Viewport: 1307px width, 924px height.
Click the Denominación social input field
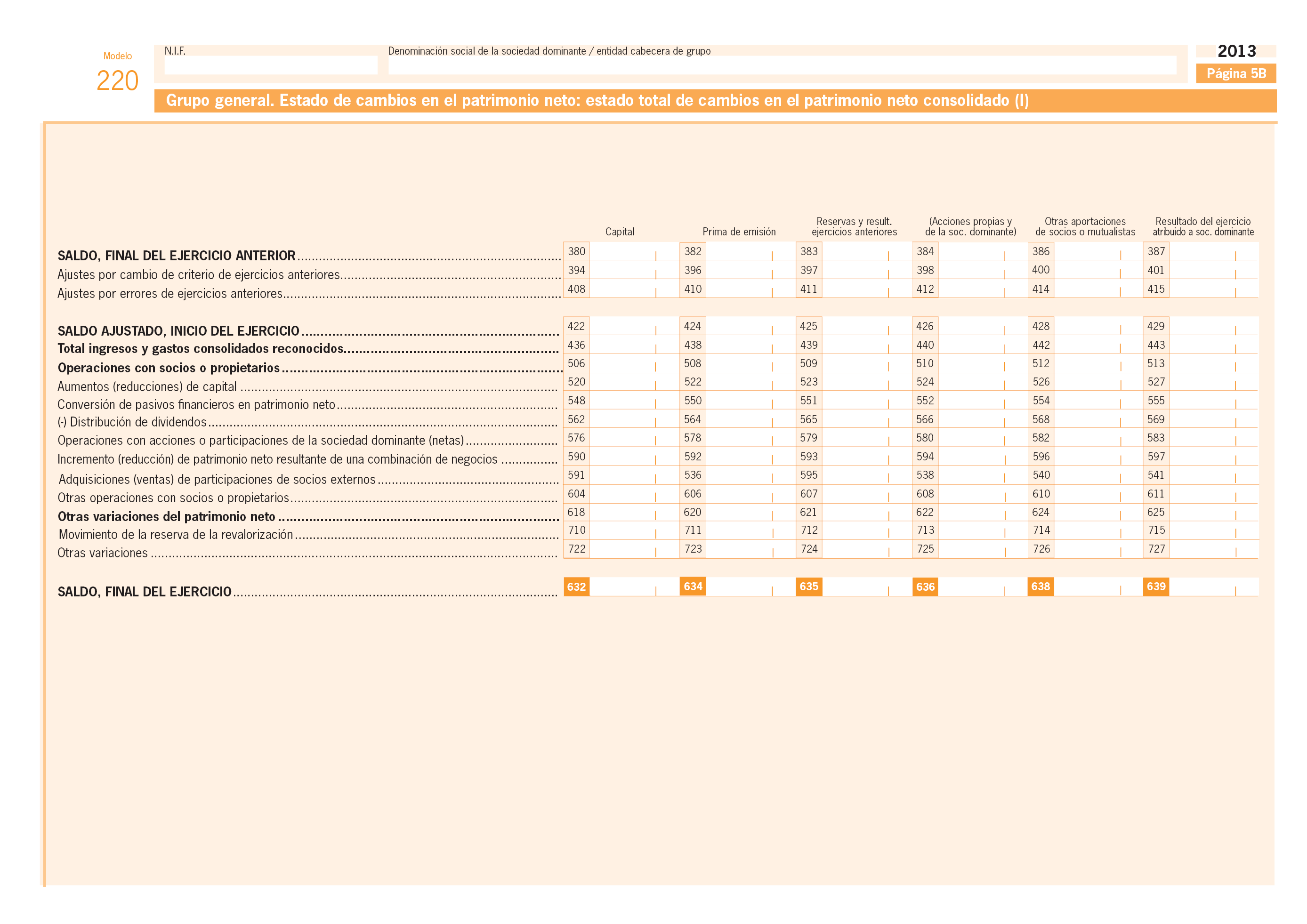782,65
